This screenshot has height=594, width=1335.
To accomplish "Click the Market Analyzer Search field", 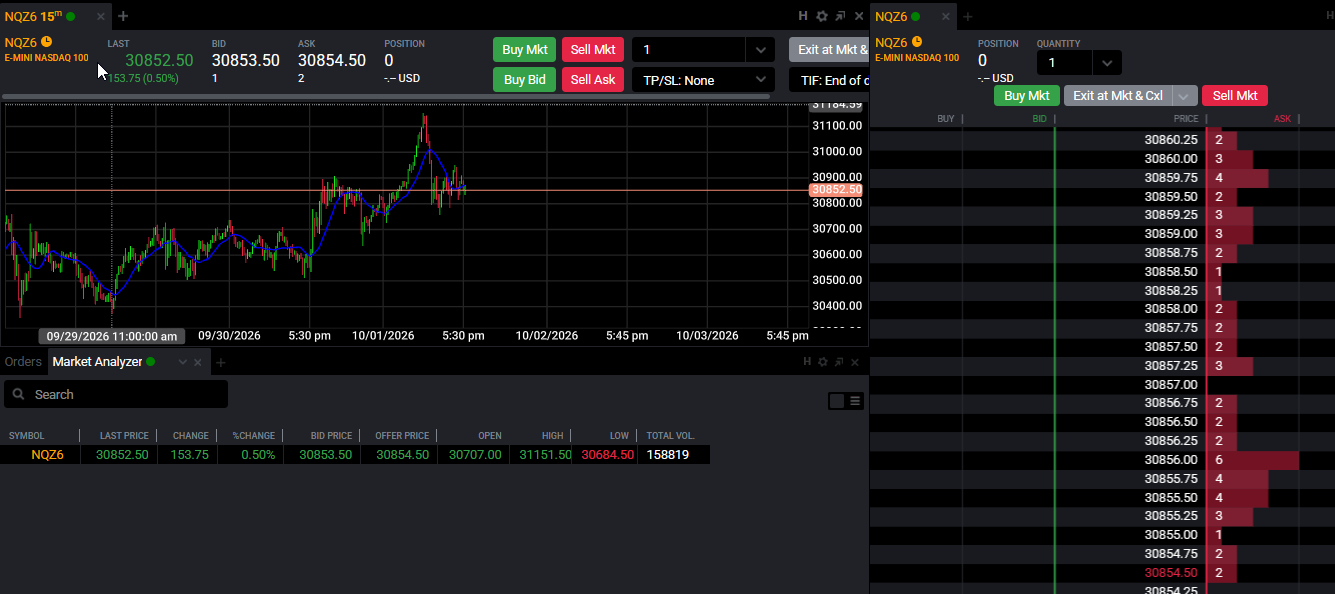I will (x=116, y=394).
